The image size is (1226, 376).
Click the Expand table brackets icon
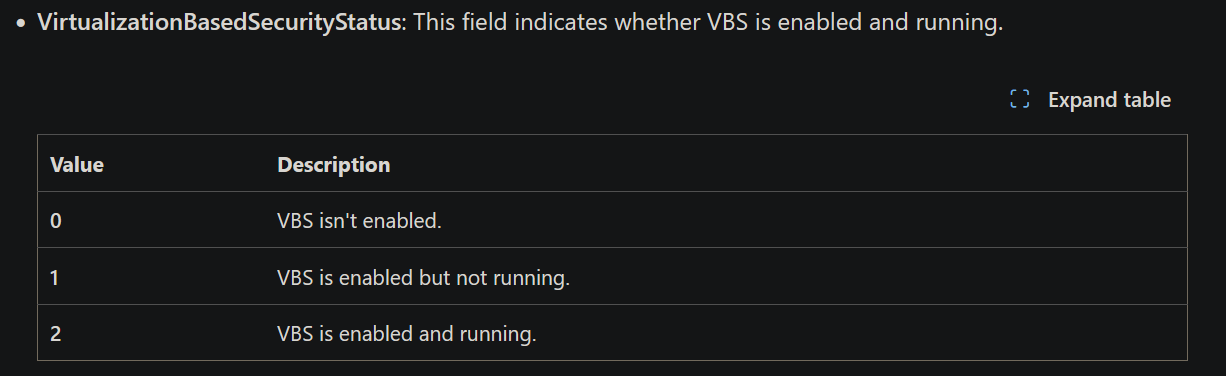1019,100
